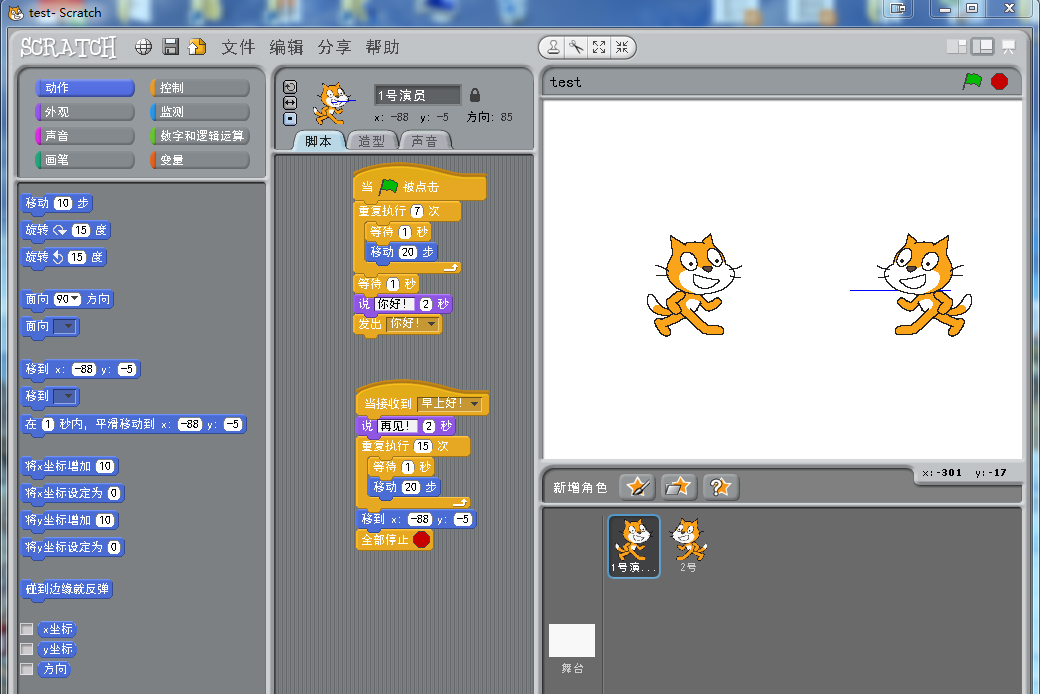Pick a surprise random sprite

click(720, 487)
